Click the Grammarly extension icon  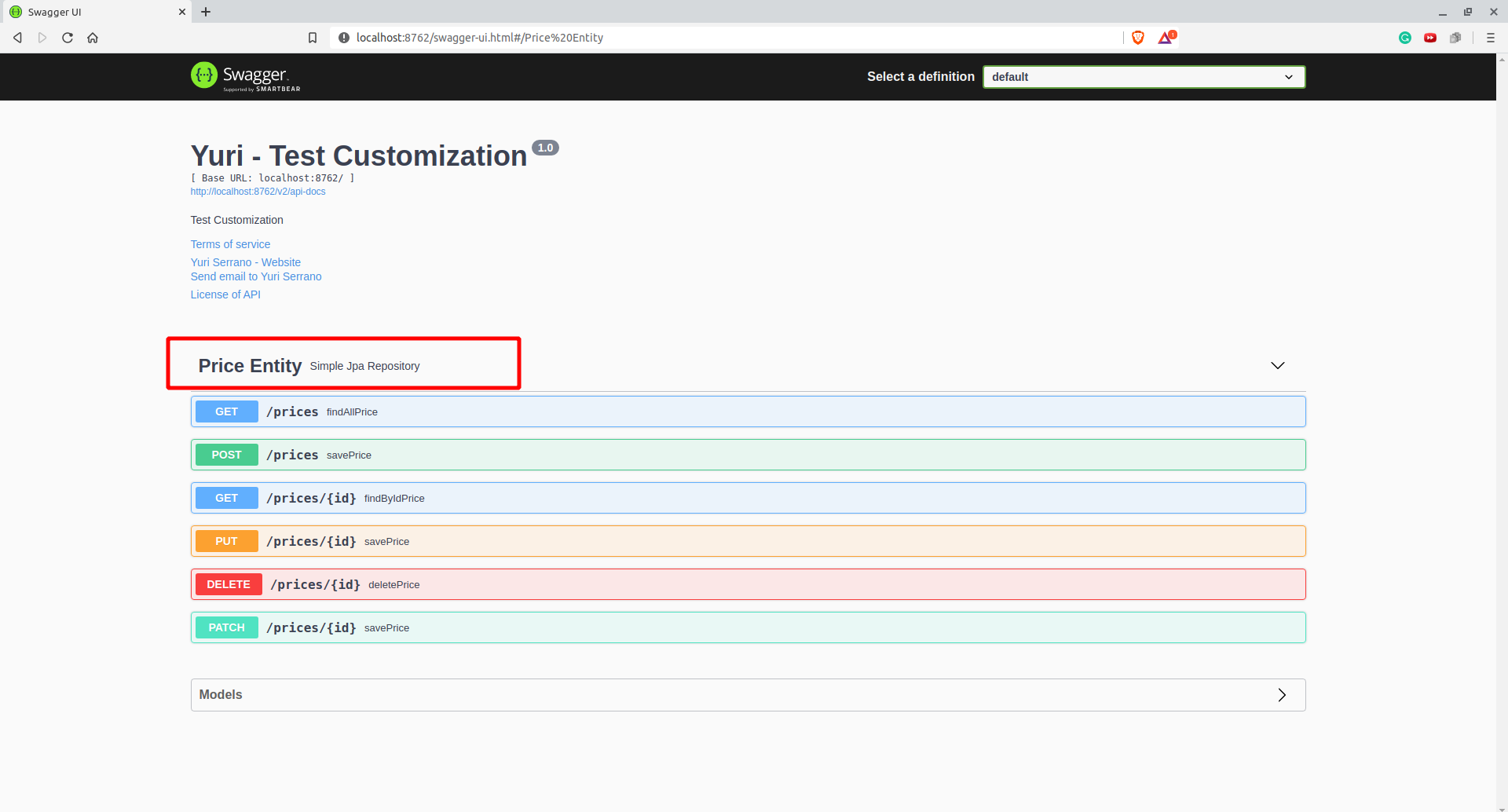[1405, 37]
